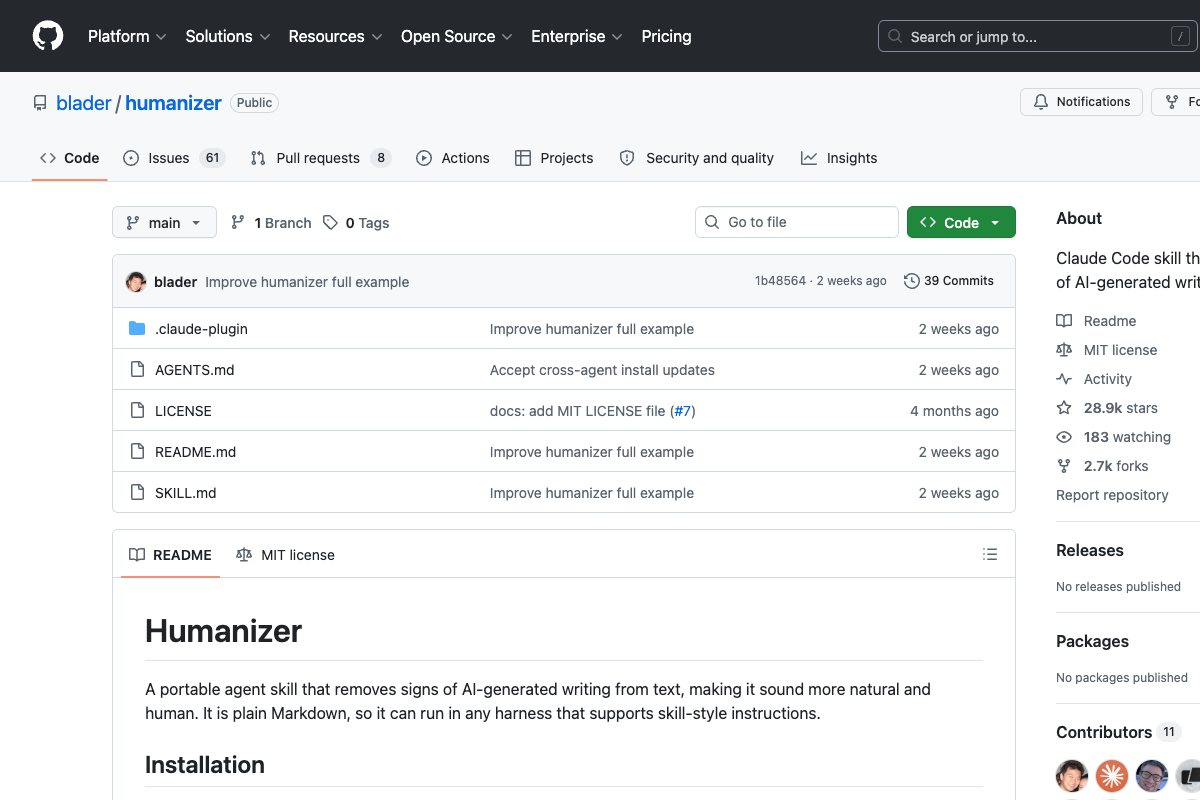
Task: Open the green Code clone dropdown
Action: [961, 222]
